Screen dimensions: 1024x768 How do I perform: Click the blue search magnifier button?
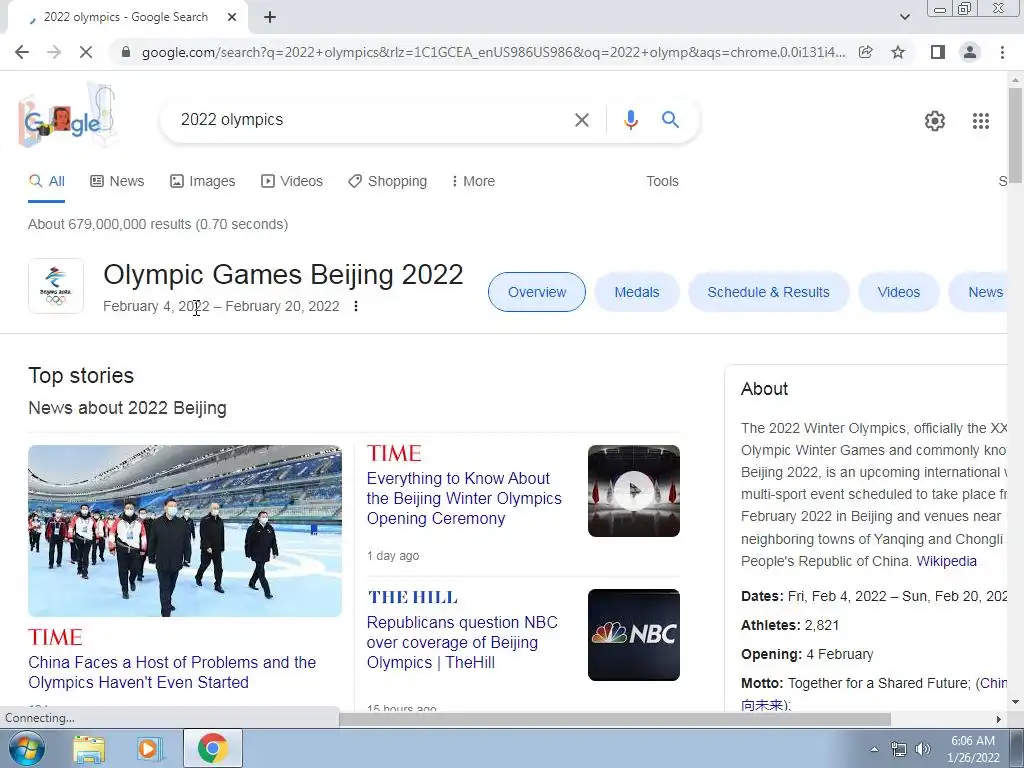670,120
